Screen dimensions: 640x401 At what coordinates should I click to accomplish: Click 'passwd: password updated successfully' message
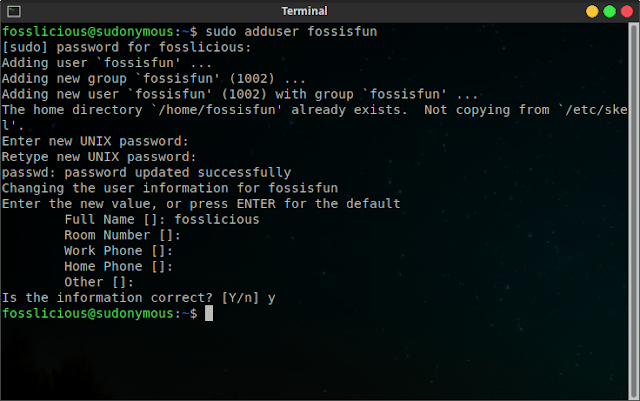click(146, 173)
